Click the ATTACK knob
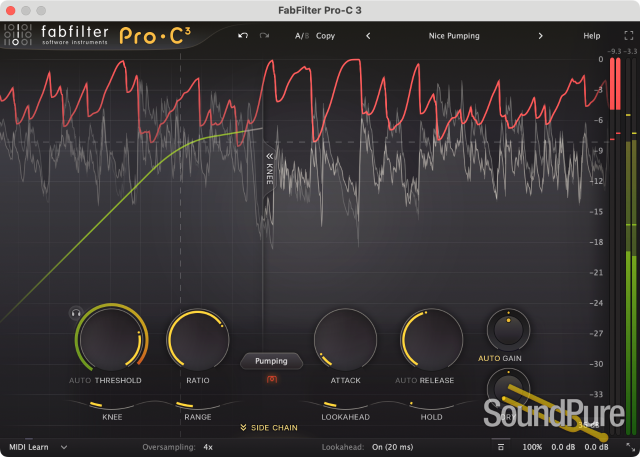 click(x=345, y=339)
